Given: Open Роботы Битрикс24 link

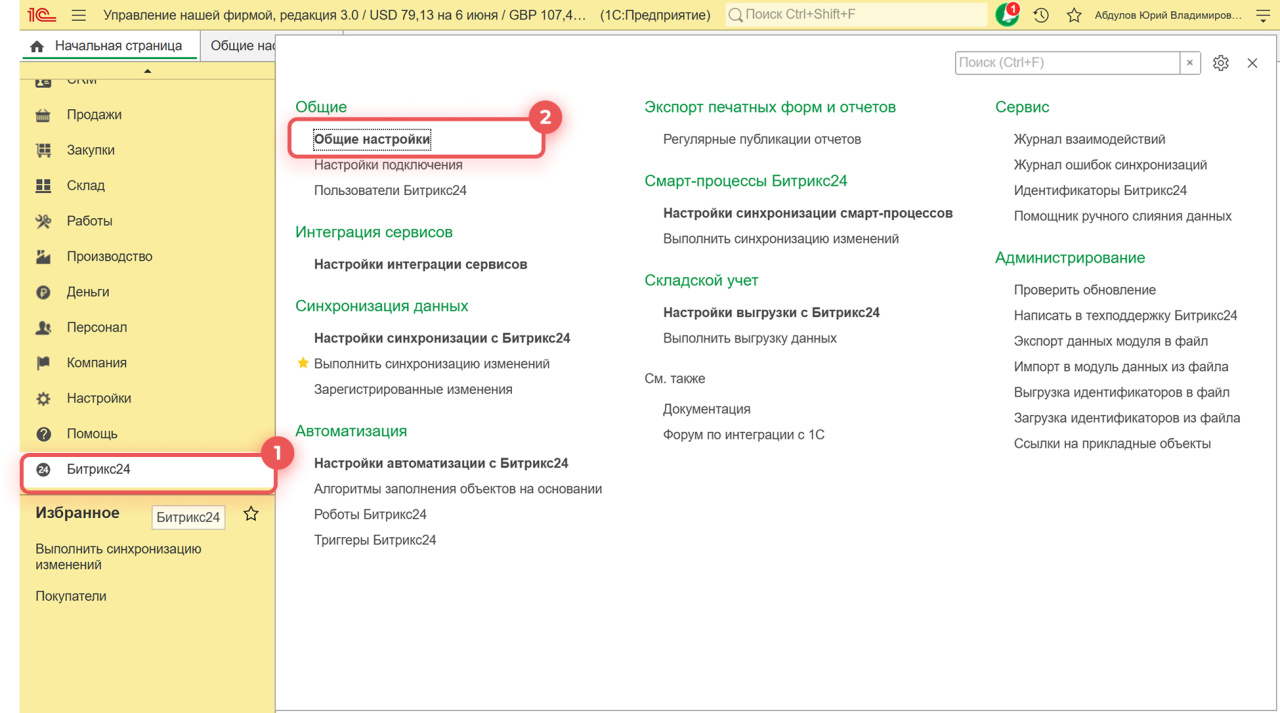Looking at the screenshot, I should 370,515.
